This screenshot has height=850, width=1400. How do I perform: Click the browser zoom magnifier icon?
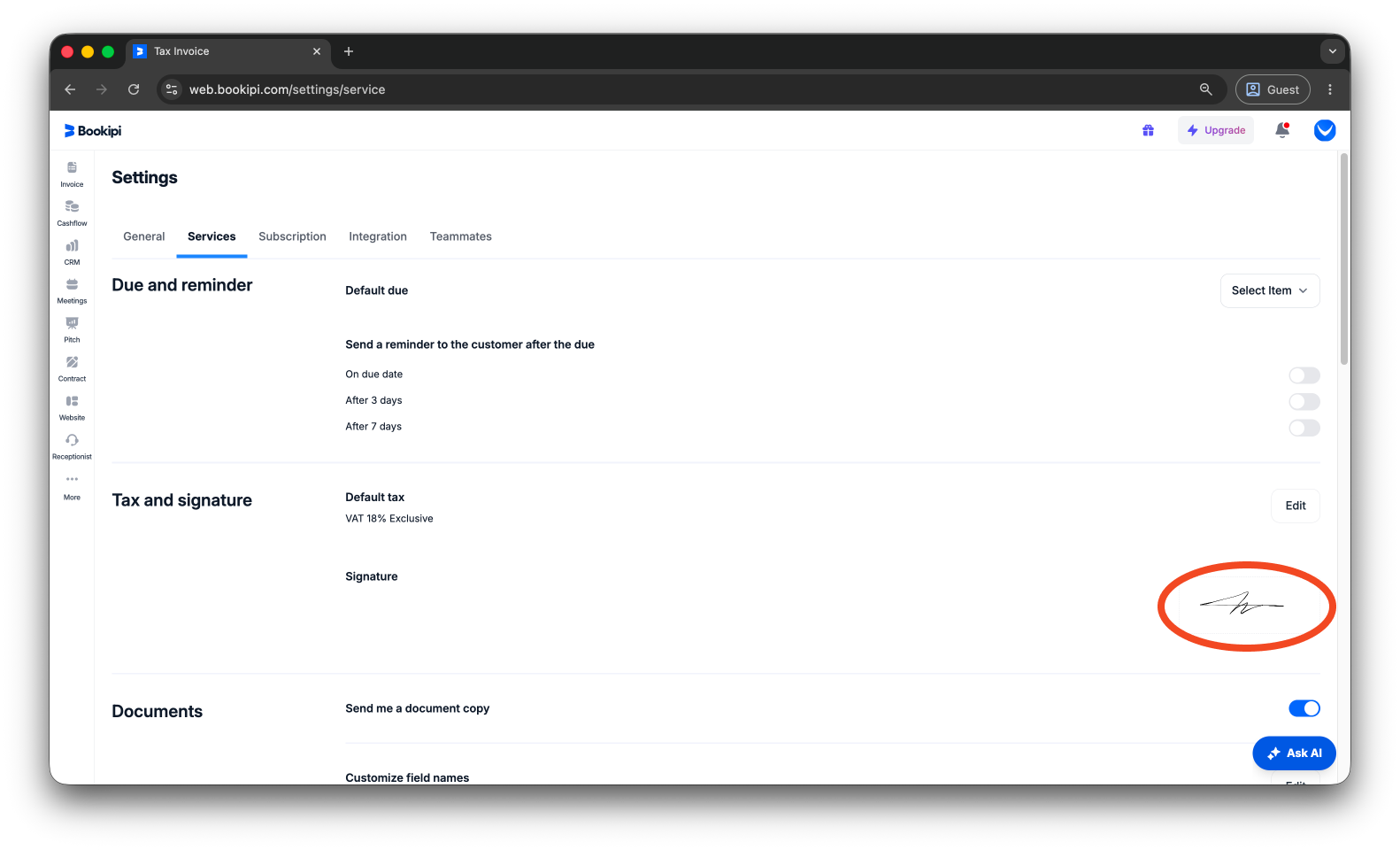[x=1205, y=89]
